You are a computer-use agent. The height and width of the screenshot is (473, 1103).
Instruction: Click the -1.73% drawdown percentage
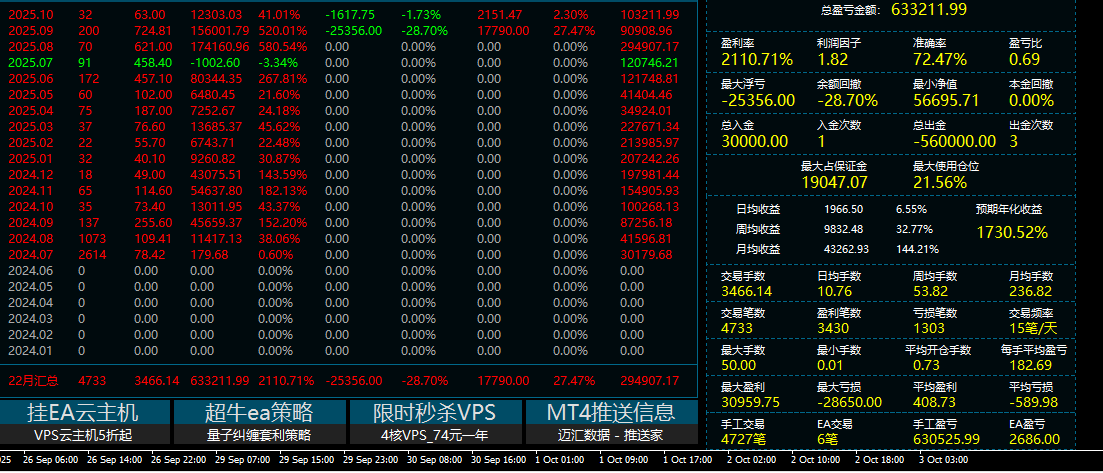point(419,14)
